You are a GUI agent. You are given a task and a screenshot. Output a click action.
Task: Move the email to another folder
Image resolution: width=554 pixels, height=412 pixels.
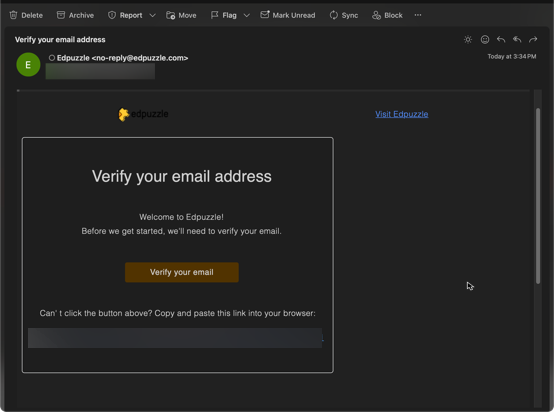pyautogui.click(x=181, y=15)
